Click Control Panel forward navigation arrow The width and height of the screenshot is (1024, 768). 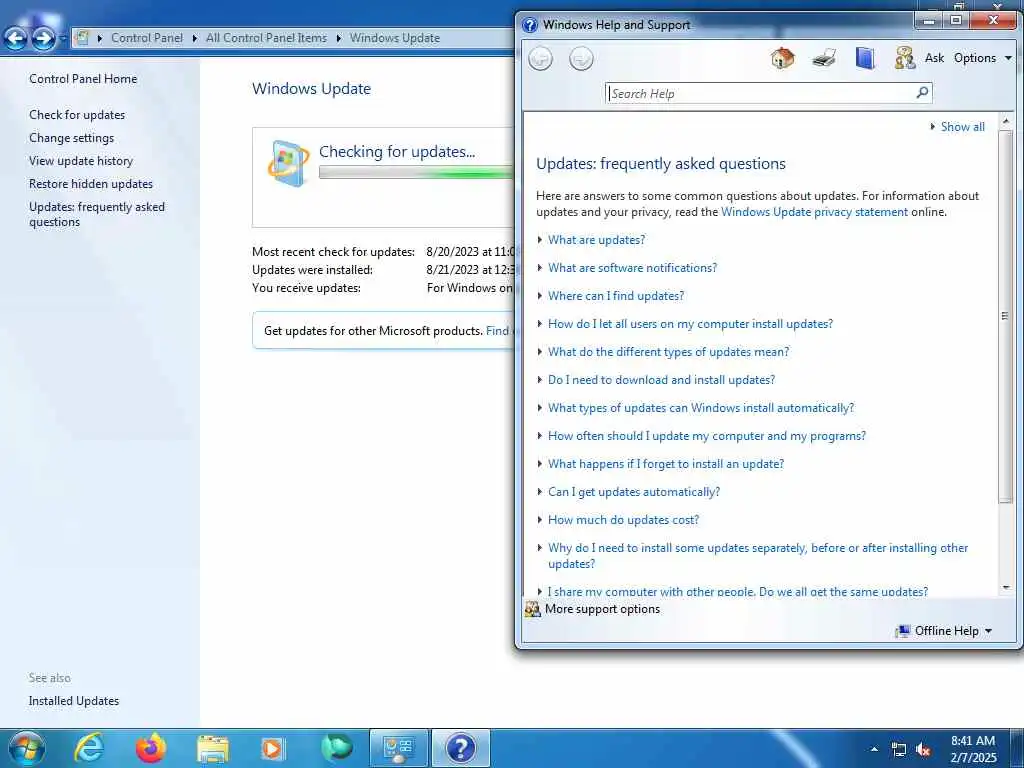[x=43, y=38]
